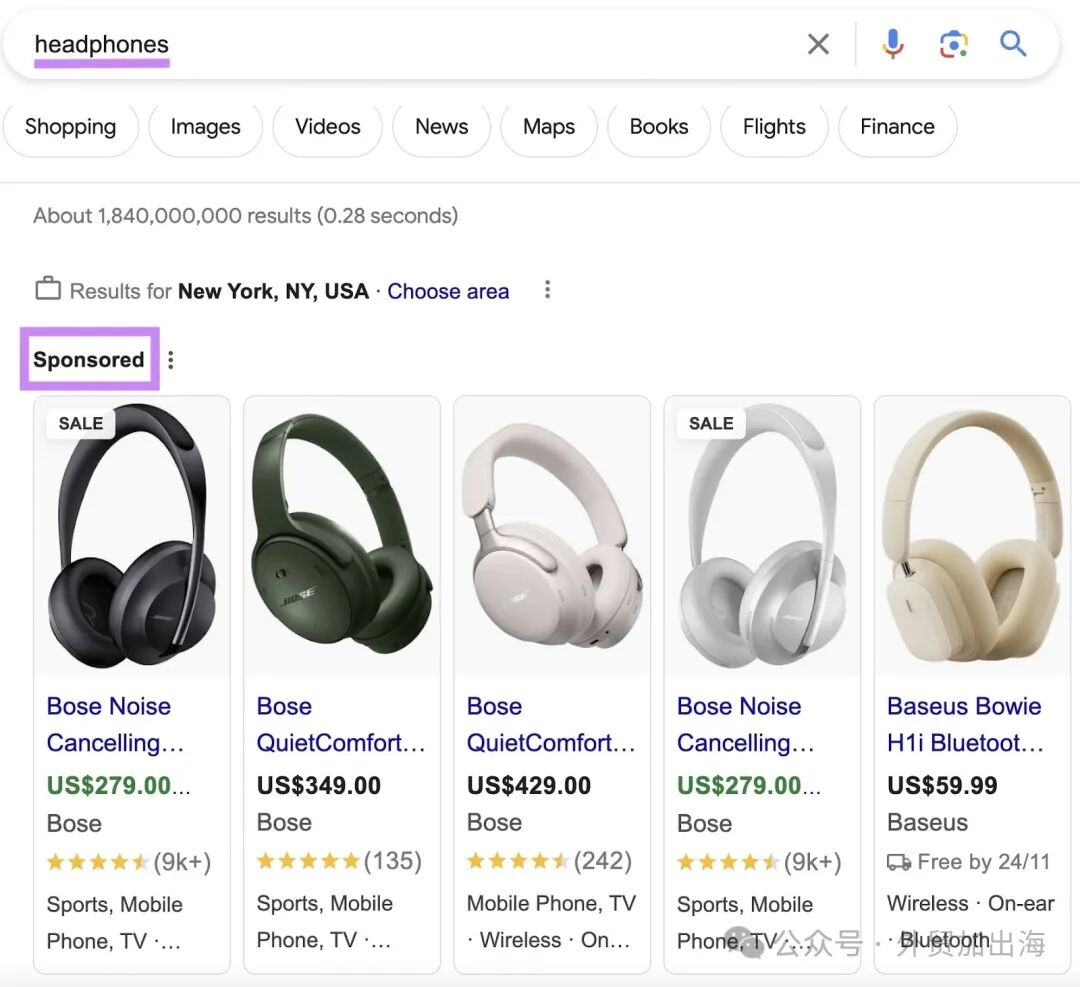Click the SALE badge on black headphones
This screenshot has height=987, width=1080.
coord(81,423)
